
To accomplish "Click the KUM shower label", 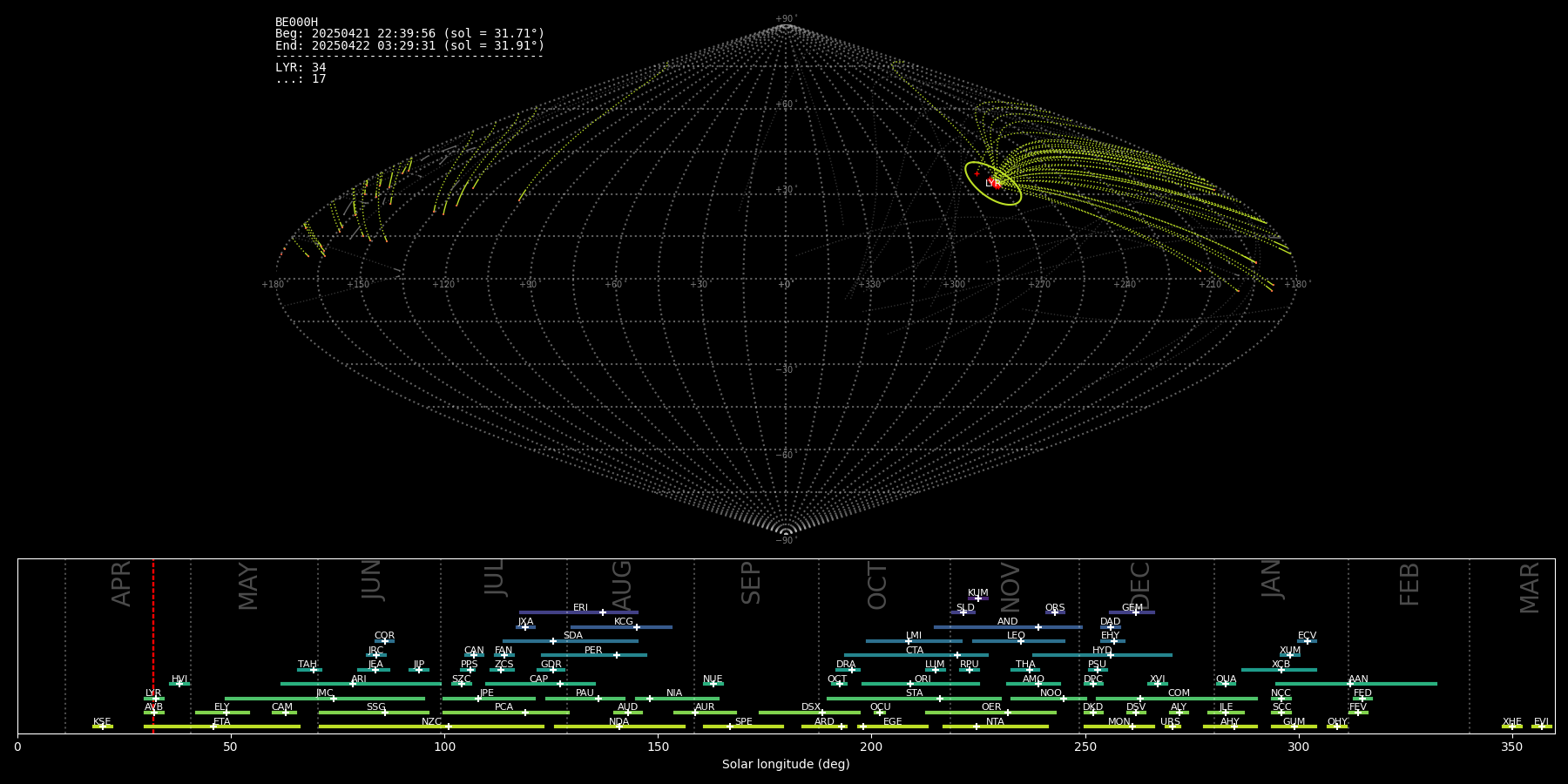I will (978, 593).
